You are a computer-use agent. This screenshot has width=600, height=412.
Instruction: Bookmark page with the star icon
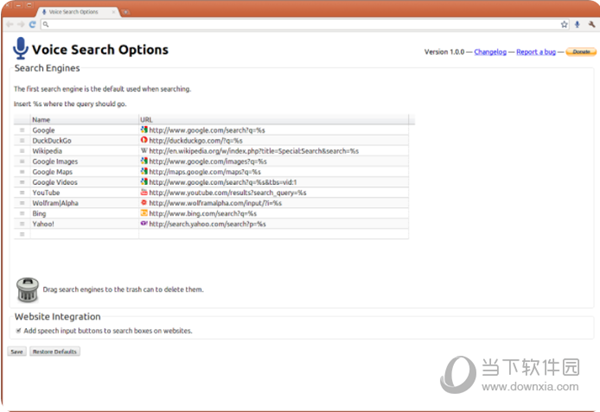(x=564, y=24)
